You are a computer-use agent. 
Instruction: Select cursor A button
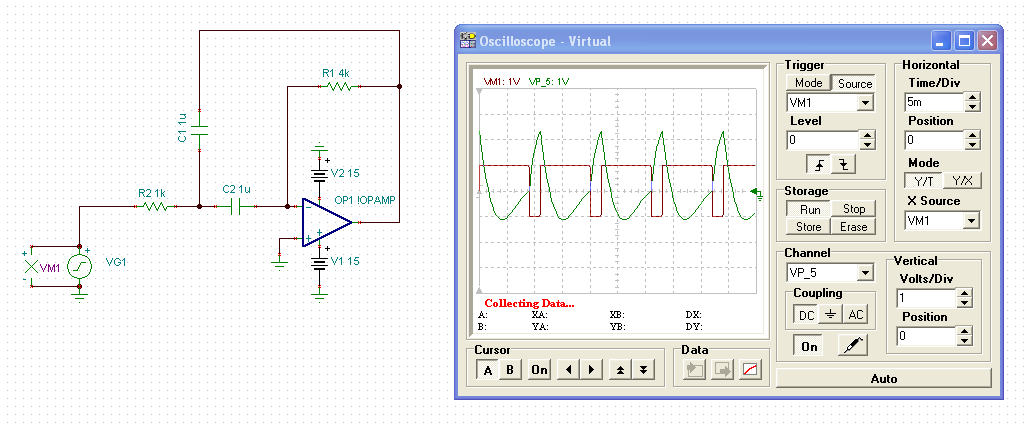point(487,370)
